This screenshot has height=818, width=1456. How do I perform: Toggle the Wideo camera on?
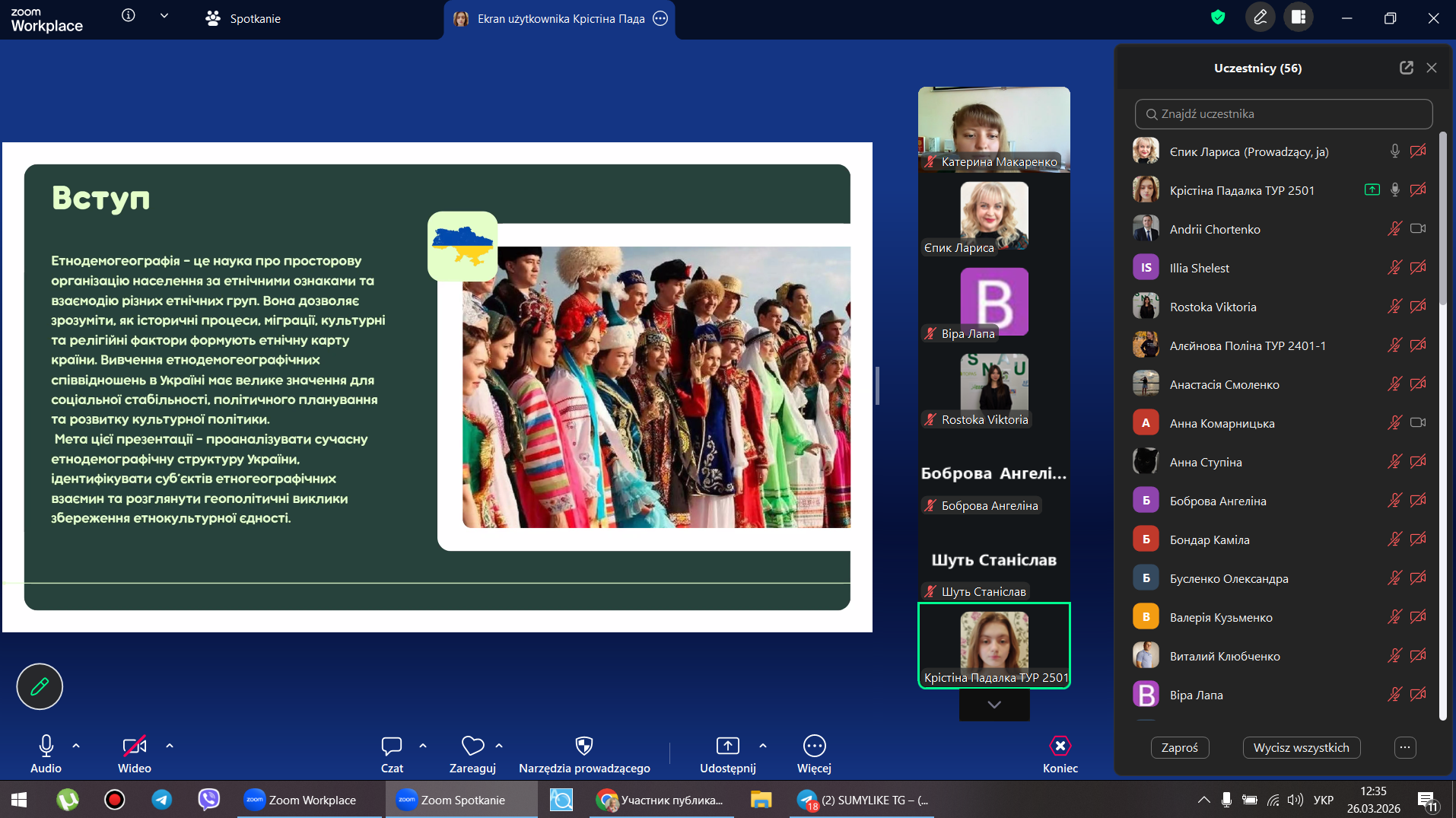[x=135, y=746]
